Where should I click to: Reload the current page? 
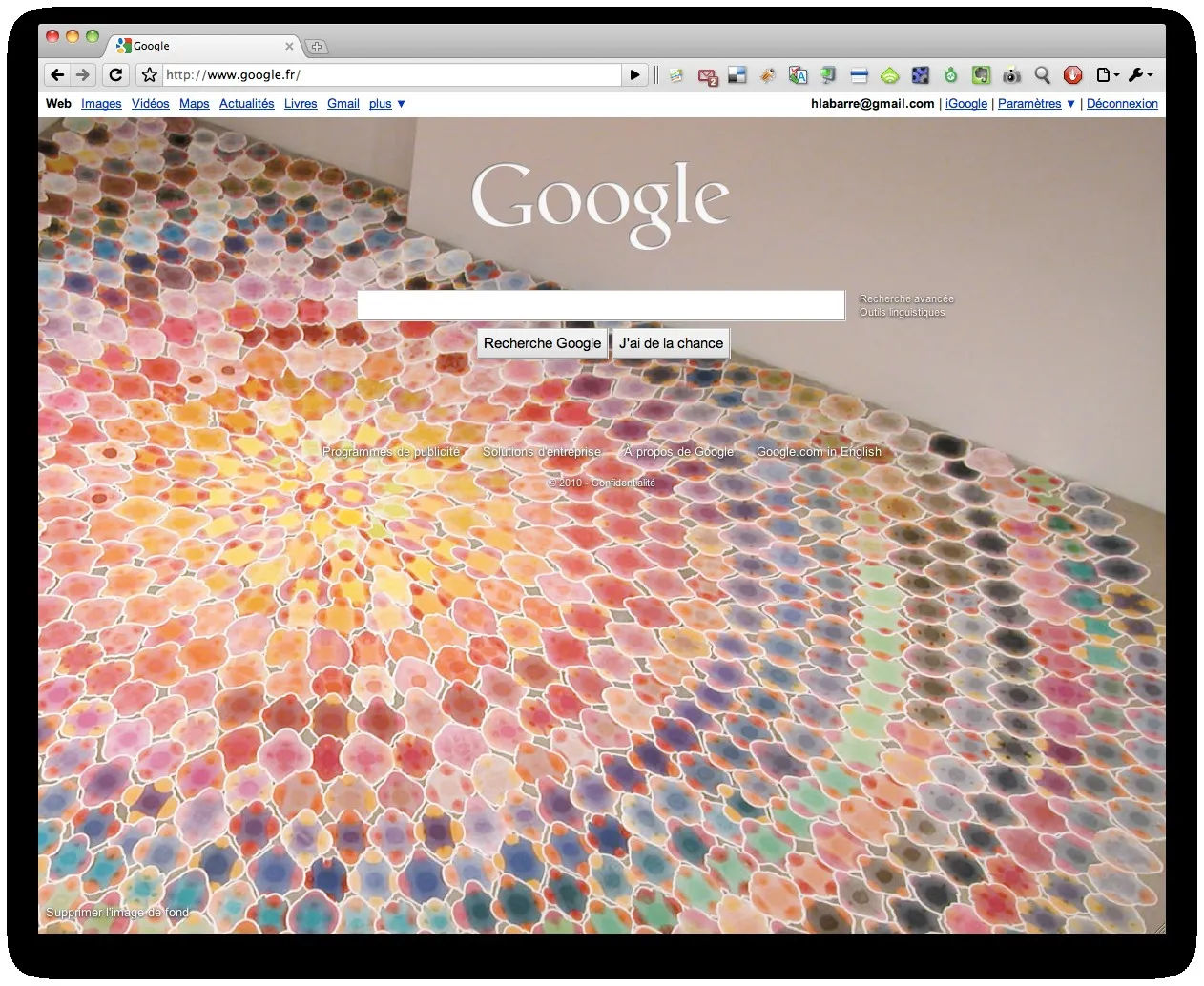click(x=115, y=75)
